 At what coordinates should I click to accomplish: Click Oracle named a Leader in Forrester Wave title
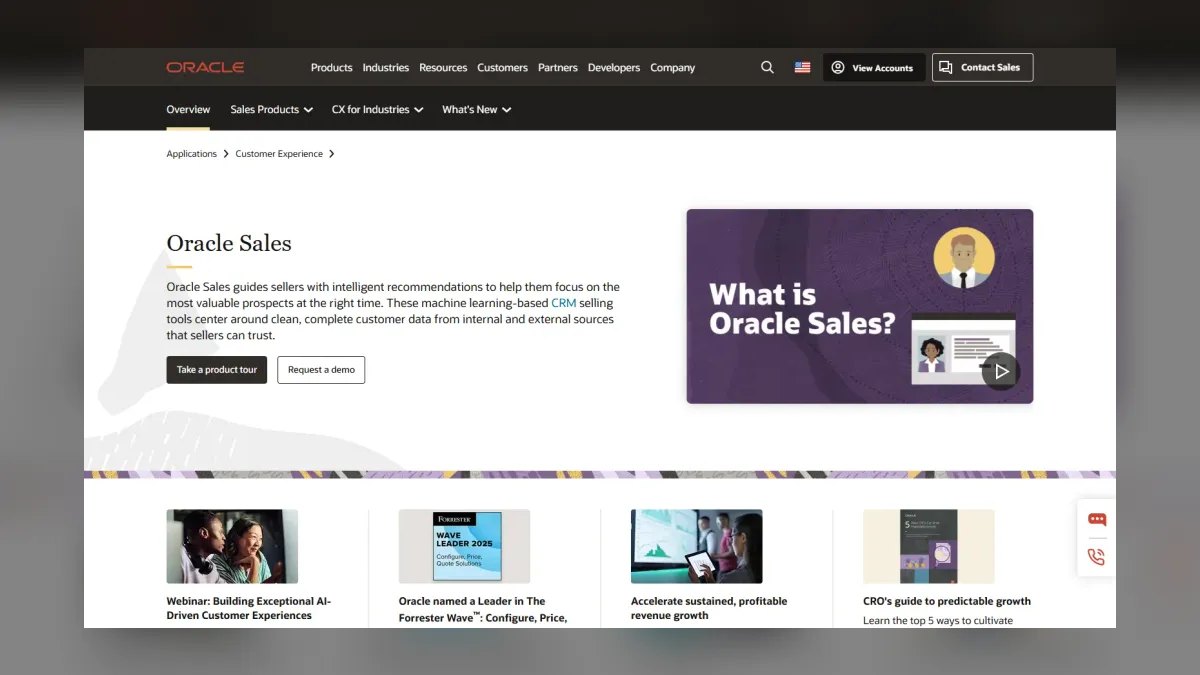pyautogui.click(x=483, y=609)
